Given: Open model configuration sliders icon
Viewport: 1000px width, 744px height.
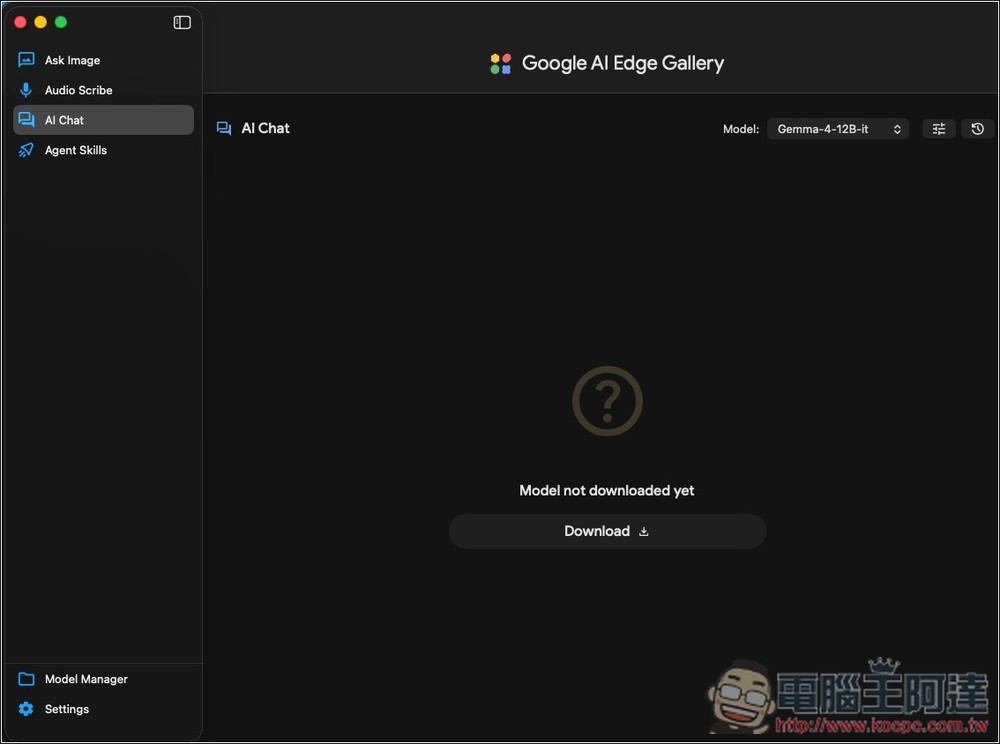Looking at the screenshot, I should [939, 129].
